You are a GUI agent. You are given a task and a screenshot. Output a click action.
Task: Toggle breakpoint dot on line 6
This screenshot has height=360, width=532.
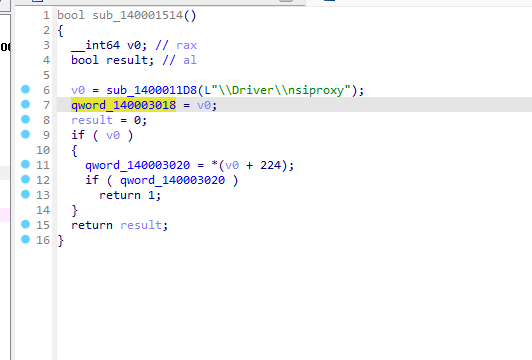[25, 89]
